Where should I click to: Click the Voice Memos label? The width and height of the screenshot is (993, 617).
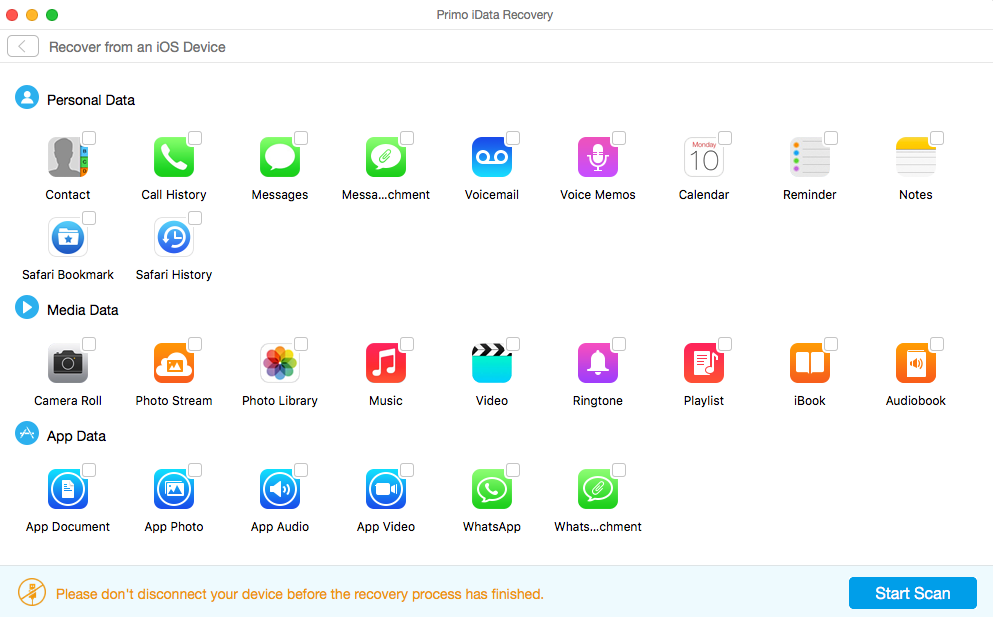(597, 194)
